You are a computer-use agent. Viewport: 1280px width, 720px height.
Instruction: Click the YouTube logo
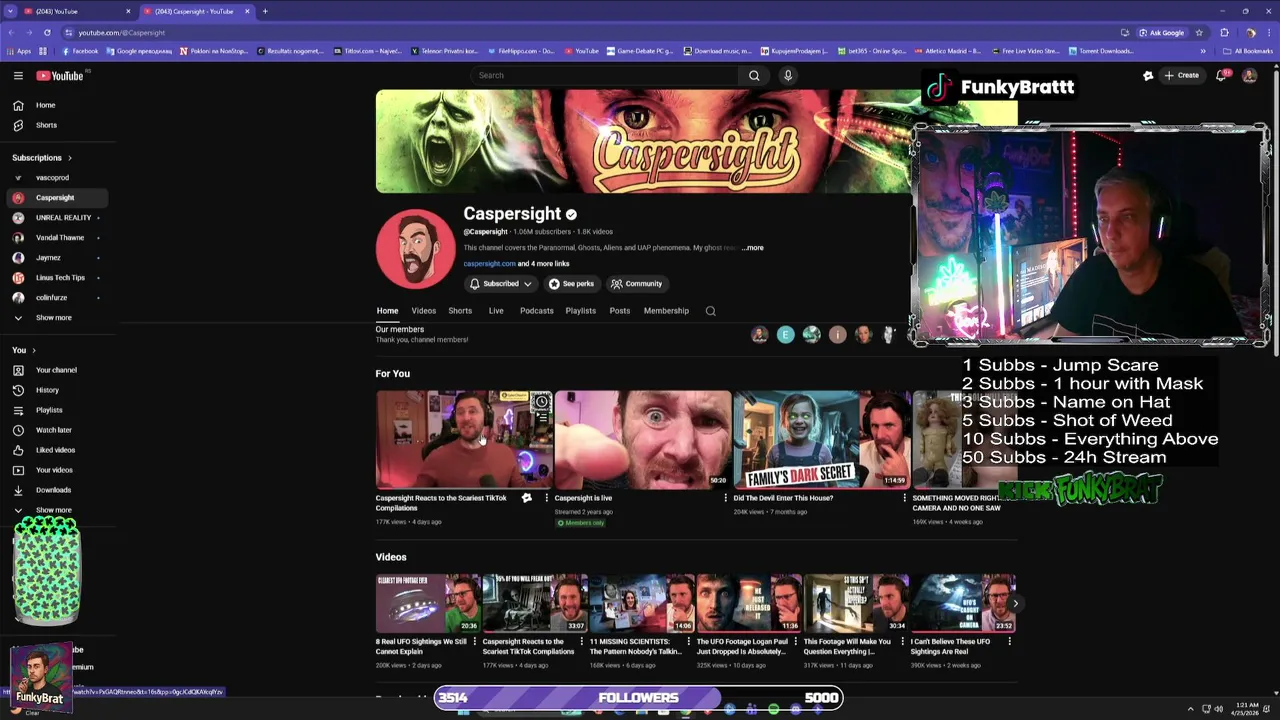(60, 75)
